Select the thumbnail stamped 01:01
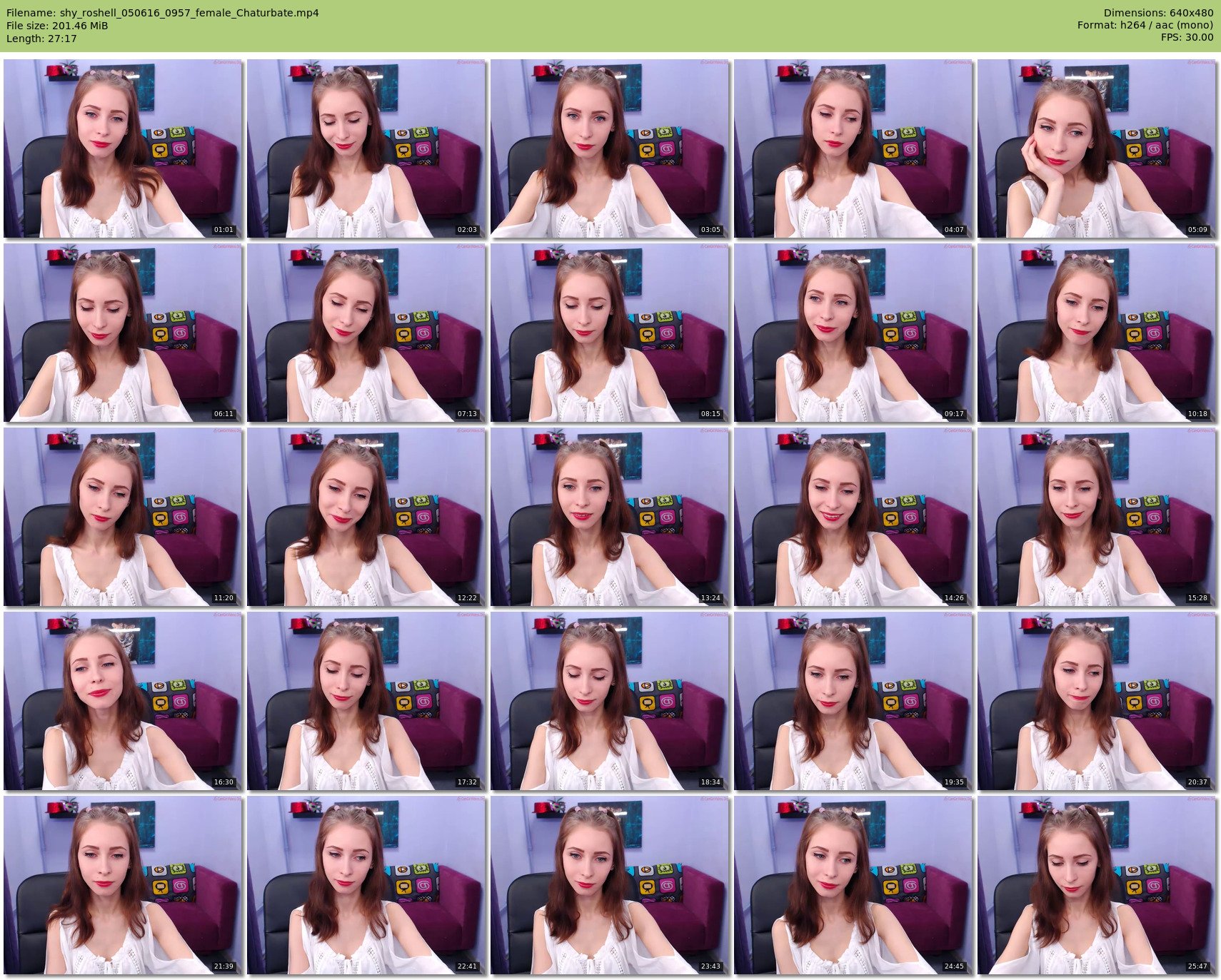The height and width of the screenshot is (980, 1221). (123, 148)
